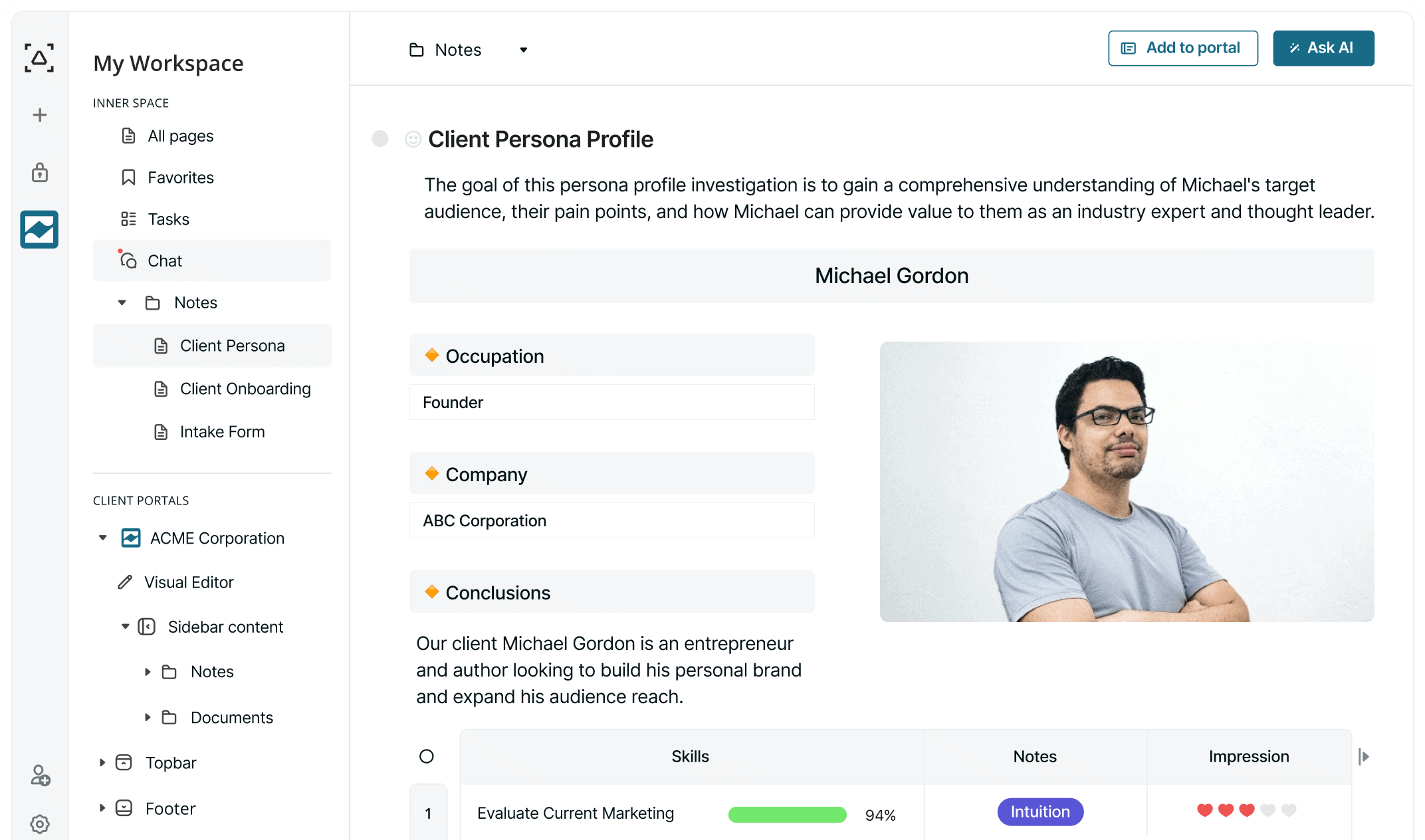Click emoji icon beside Client Persona Profile title

pos(413,139)
